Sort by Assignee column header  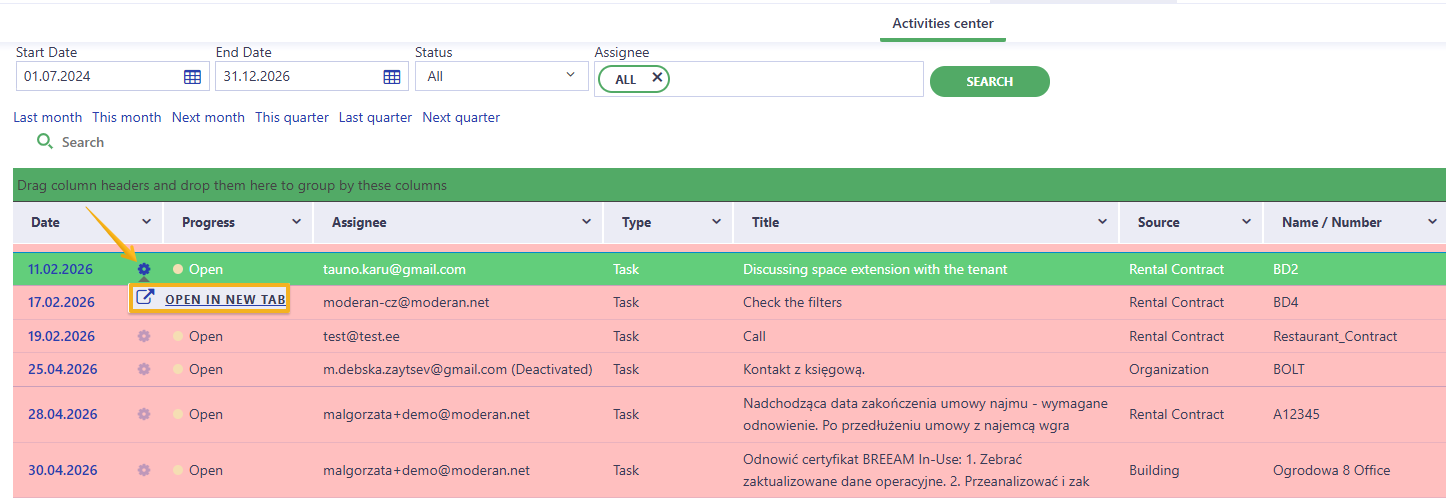click(x=359, y=222)
